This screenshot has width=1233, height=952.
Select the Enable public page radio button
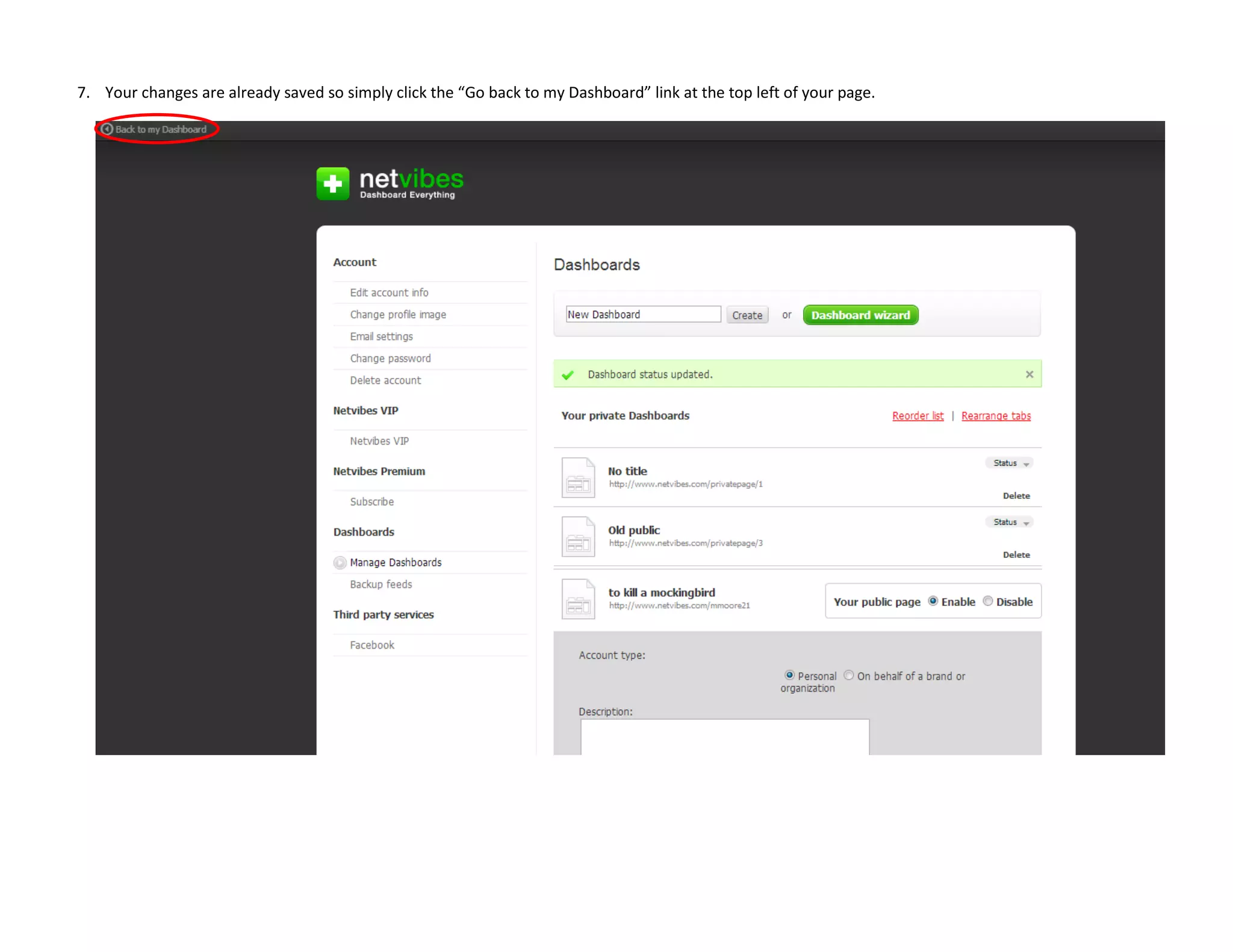(x=933, y=601)
